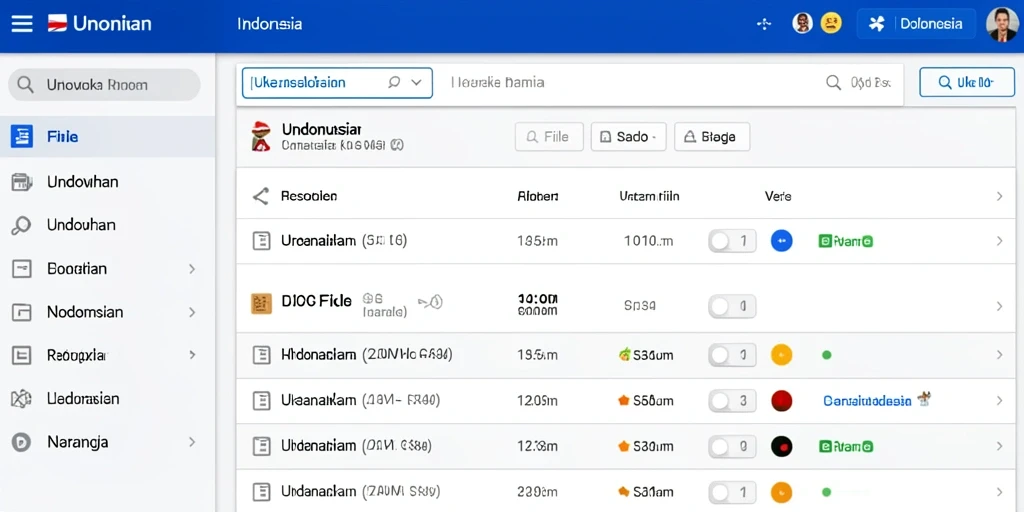The width and height of the screenshot is (1024, 512).
Task: Click the red circle in Ukeanaikam row
Action: click(x=782, y=401)
